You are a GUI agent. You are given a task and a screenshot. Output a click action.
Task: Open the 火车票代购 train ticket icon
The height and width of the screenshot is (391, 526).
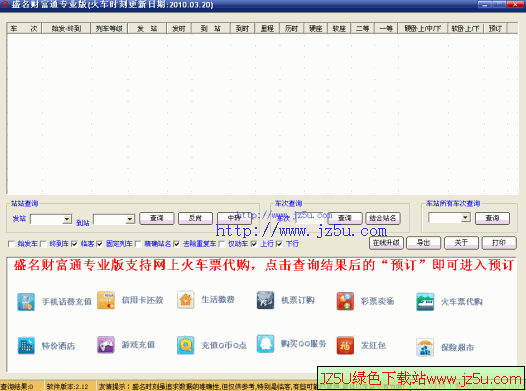[x=425, y=301]
